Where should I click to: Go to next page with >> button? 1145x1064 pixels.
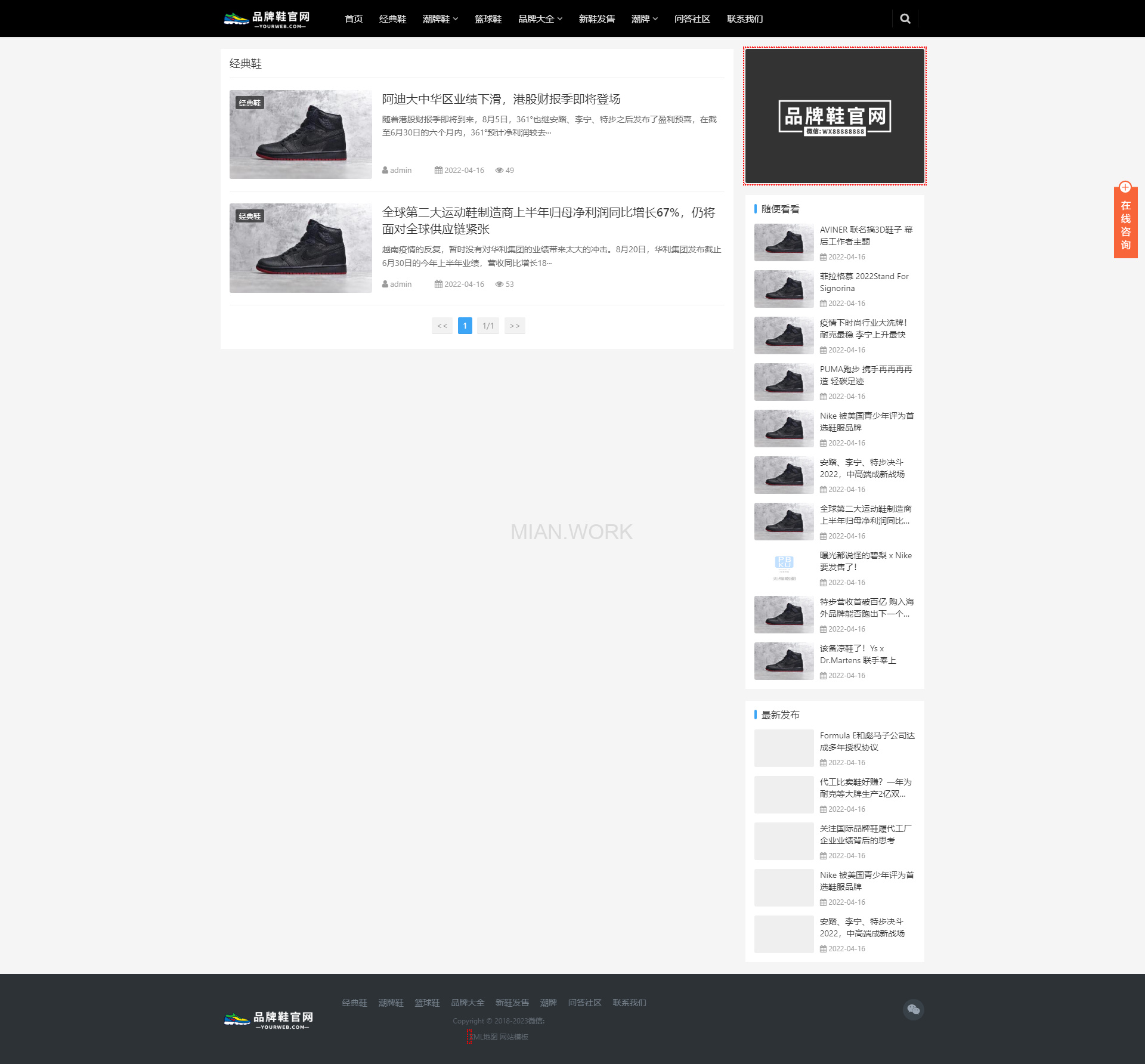pyautogui.click(x=515, y=326)
